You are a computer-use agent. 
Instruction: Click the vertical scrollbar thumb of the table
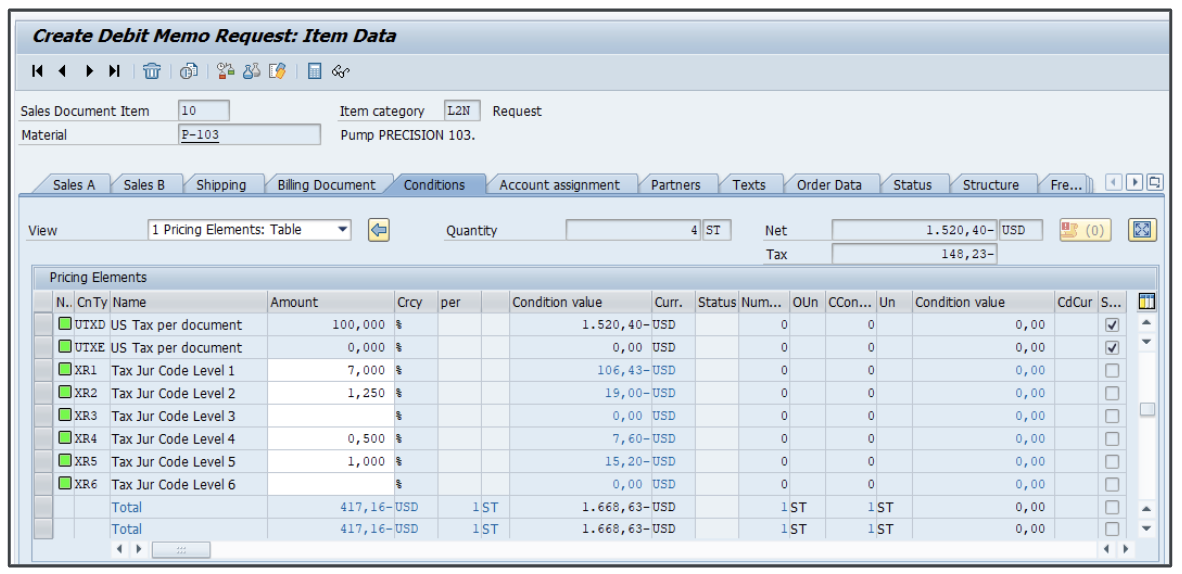1147,409
